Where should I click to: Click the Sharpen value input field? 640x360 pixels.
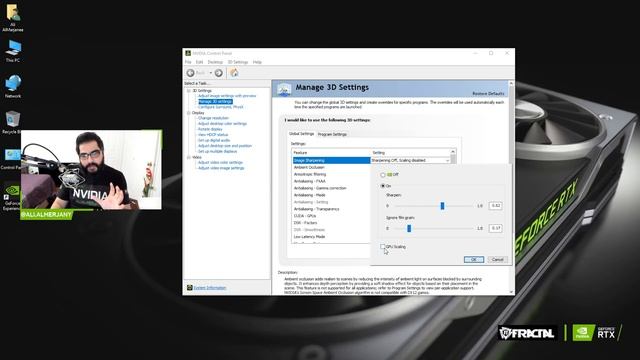496,206
